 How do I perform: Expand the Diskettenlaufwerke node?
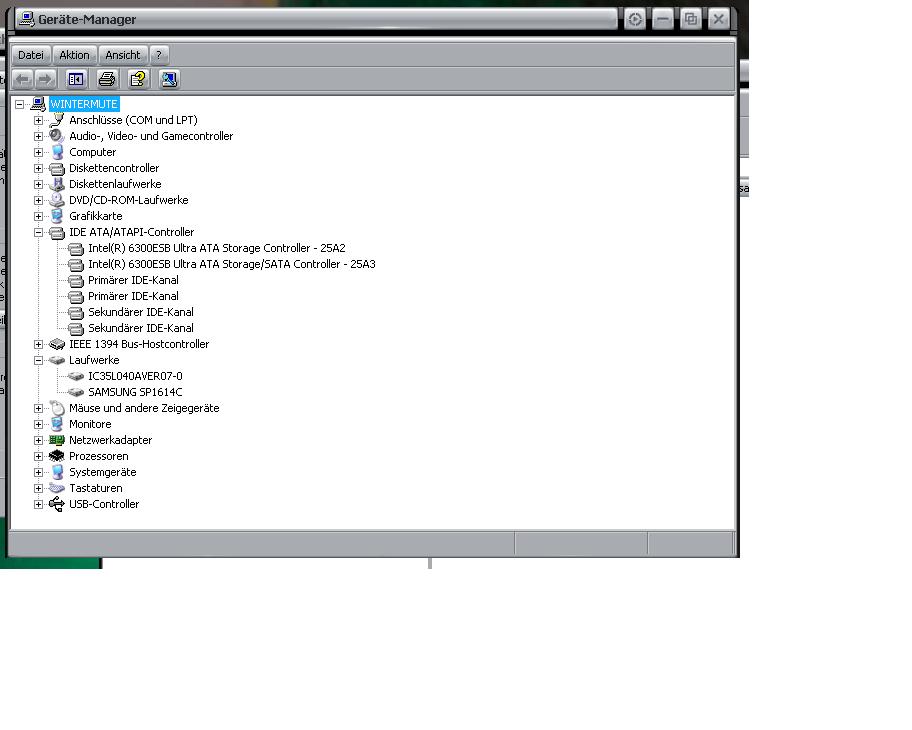(x=38, y=184)
